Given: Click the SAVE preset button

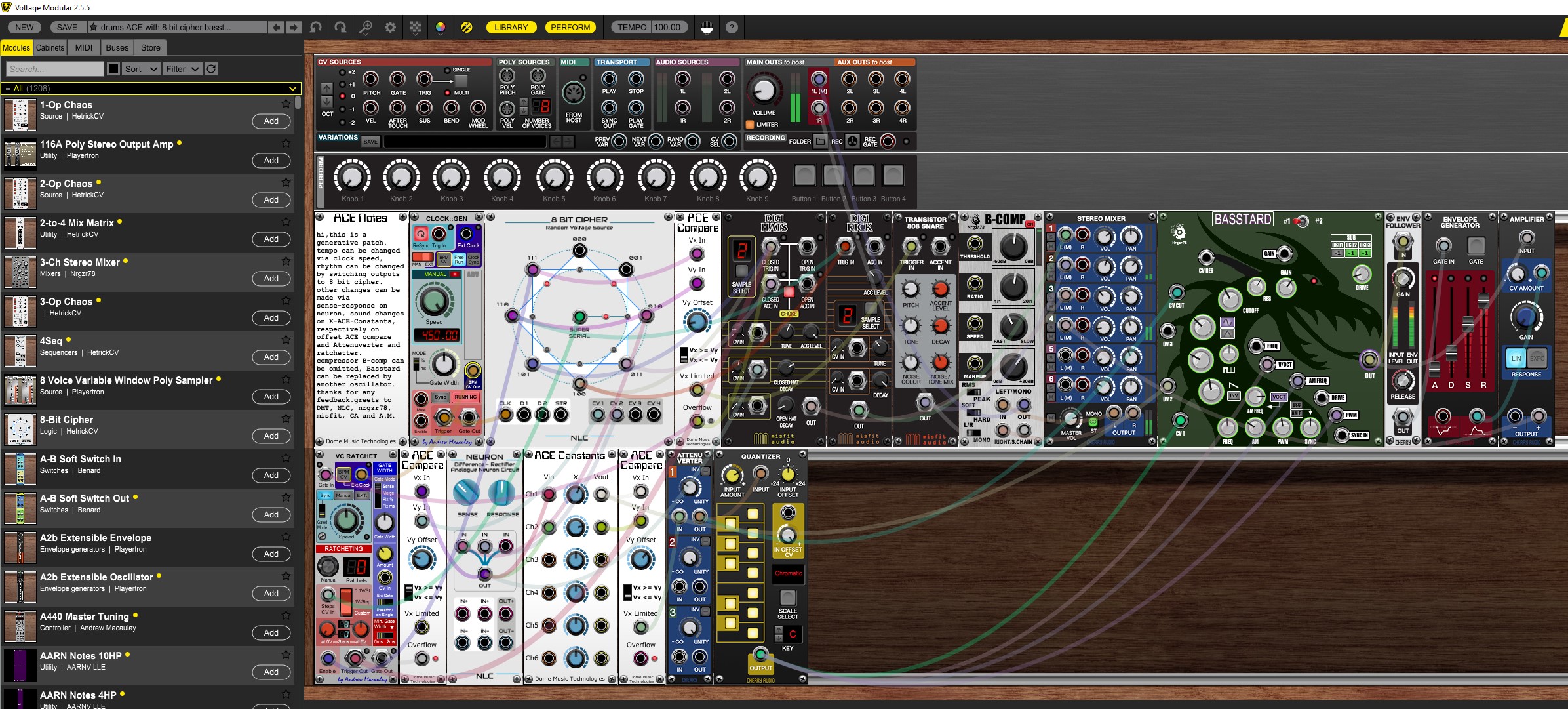Looking at the screenshot, I should click(67, 28).
